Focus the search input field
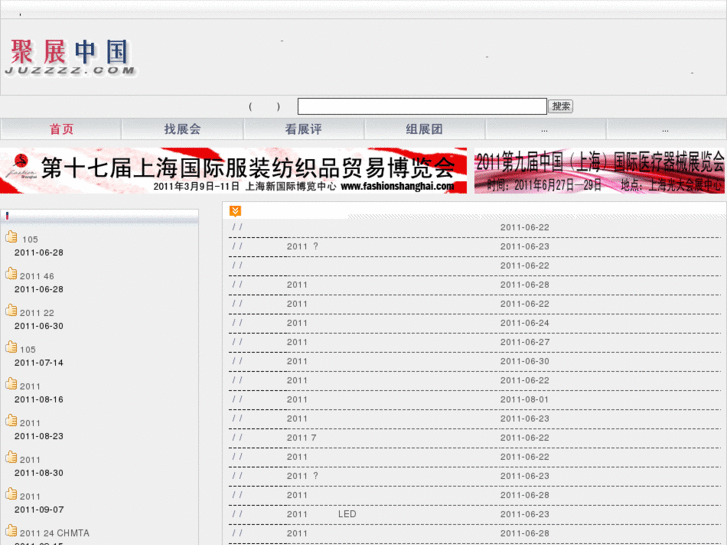 coord(422,106)
